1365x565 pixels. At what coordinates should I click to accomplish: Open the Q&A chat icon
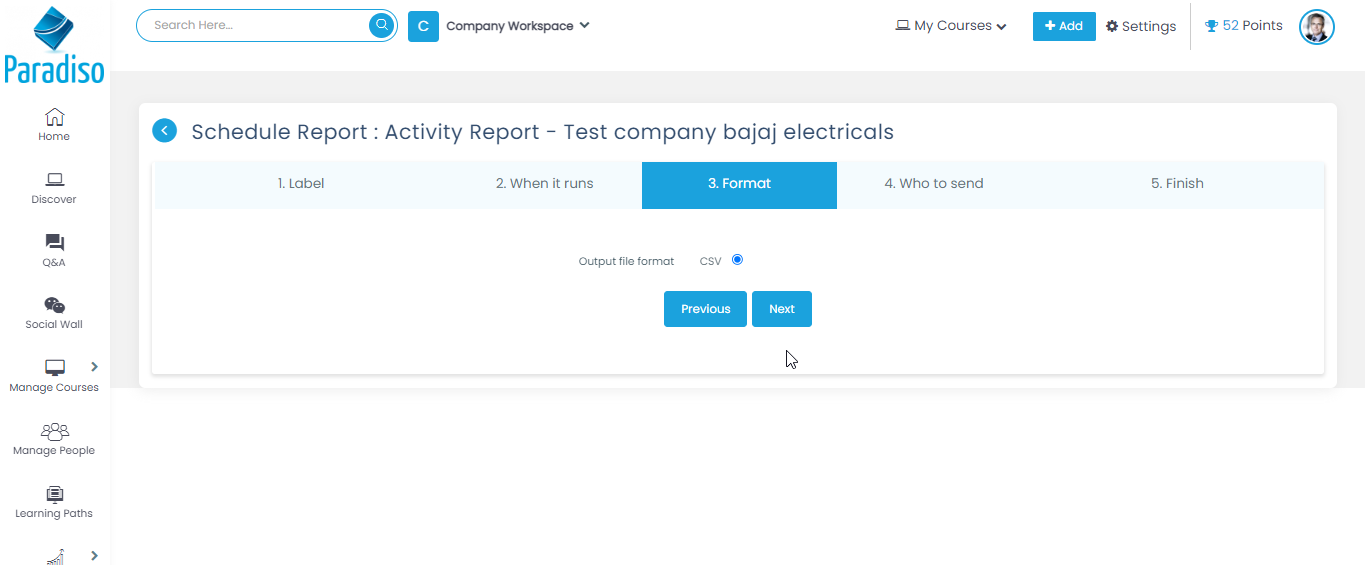tap(54, 243)
